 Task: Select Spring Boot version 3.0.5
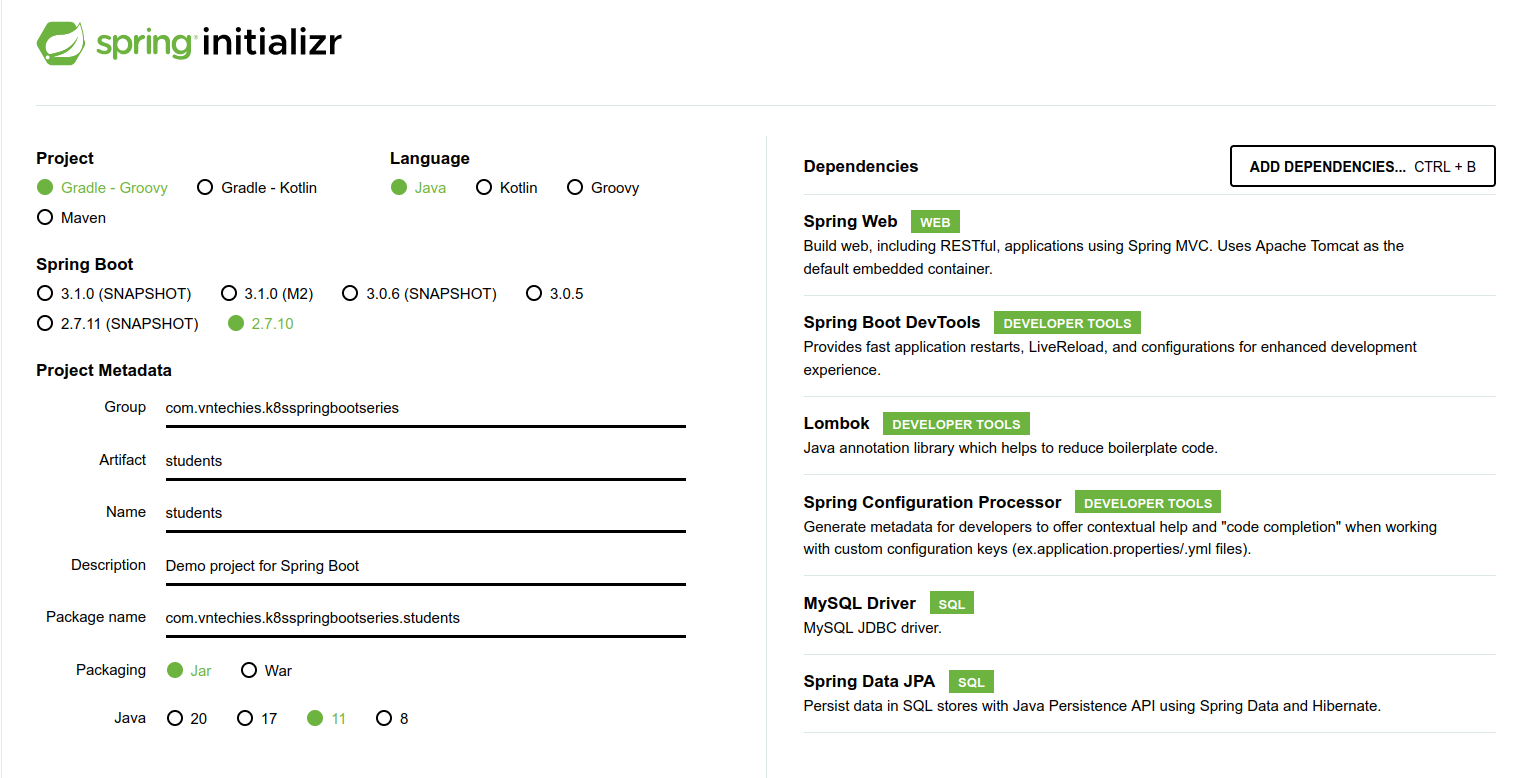tap(534, 294)
